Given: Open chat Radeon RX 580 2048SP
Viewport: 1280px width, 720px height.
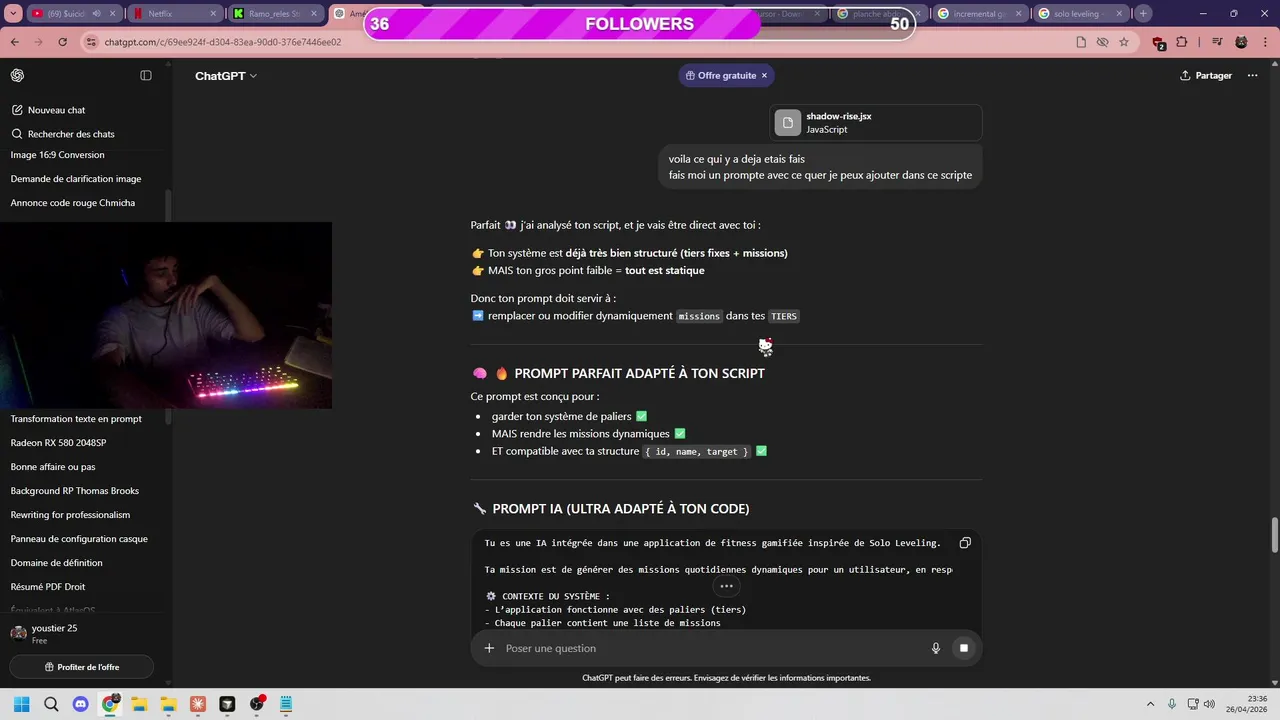Looking at the screenshot, I should (x=58, y=443).
